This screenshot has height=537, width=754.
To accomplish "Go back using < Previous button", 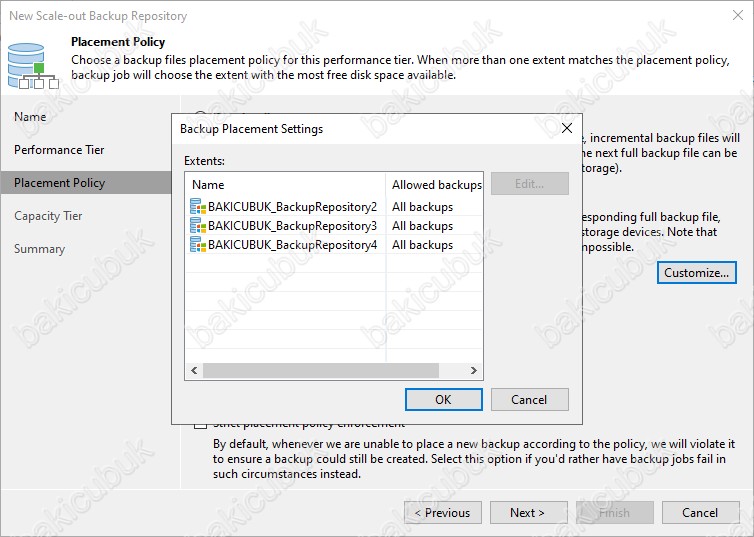I will [443, 512].
